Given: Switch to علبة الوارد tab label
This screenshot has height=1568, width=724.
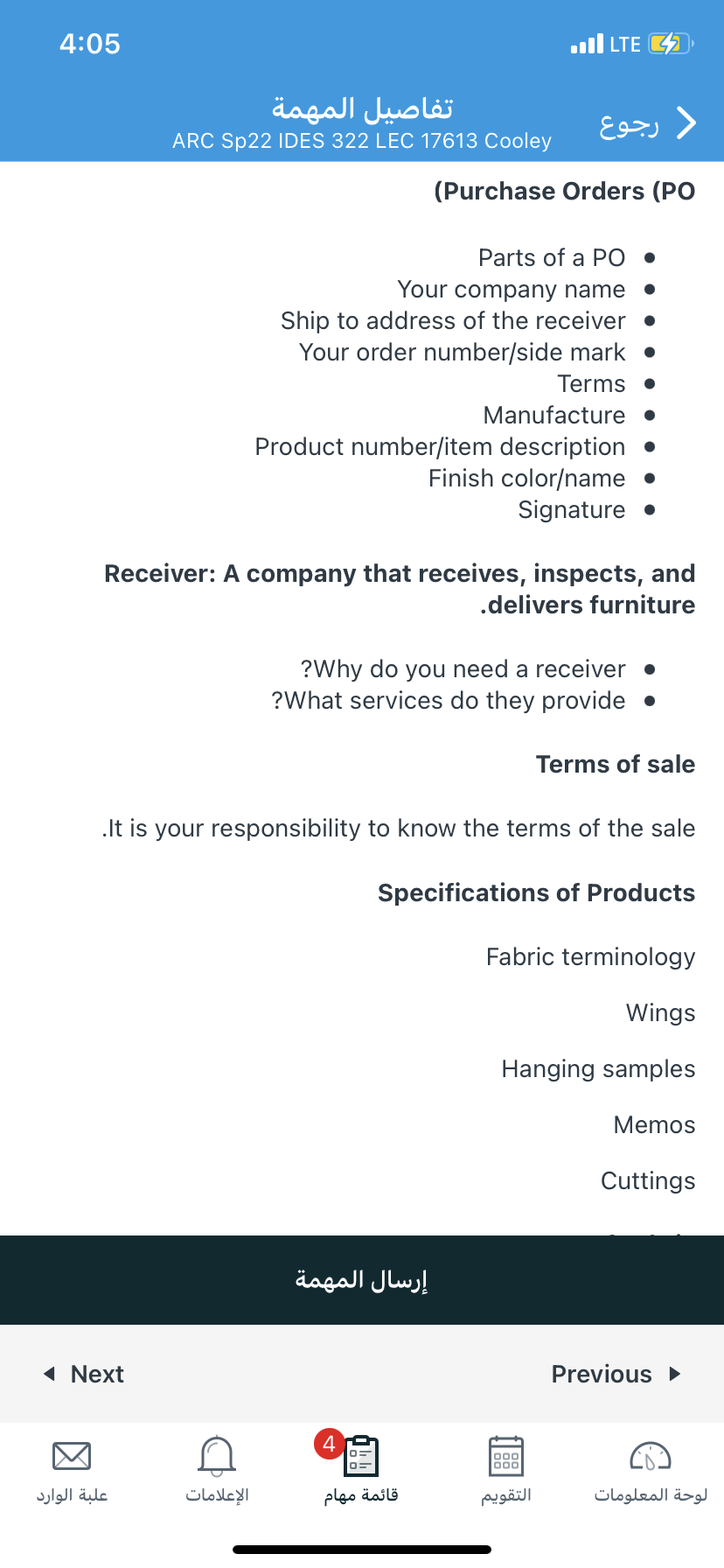Looking at the screenshot, I should 72,1494.
